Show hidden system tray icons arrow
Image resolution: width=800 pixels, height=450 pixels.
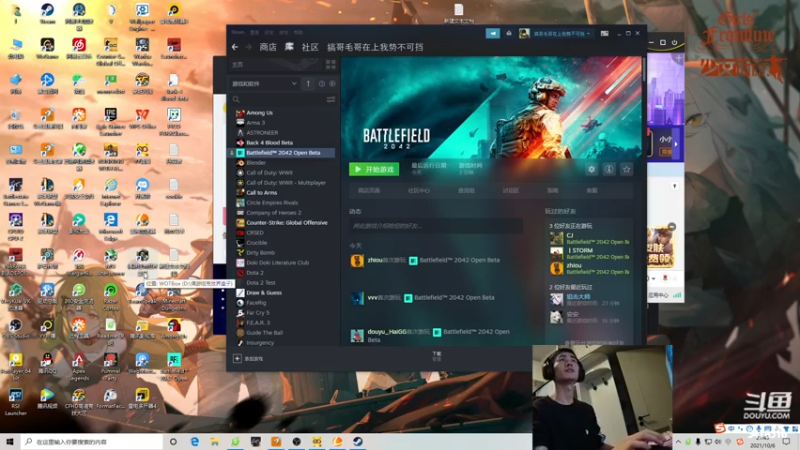(678, 441)
